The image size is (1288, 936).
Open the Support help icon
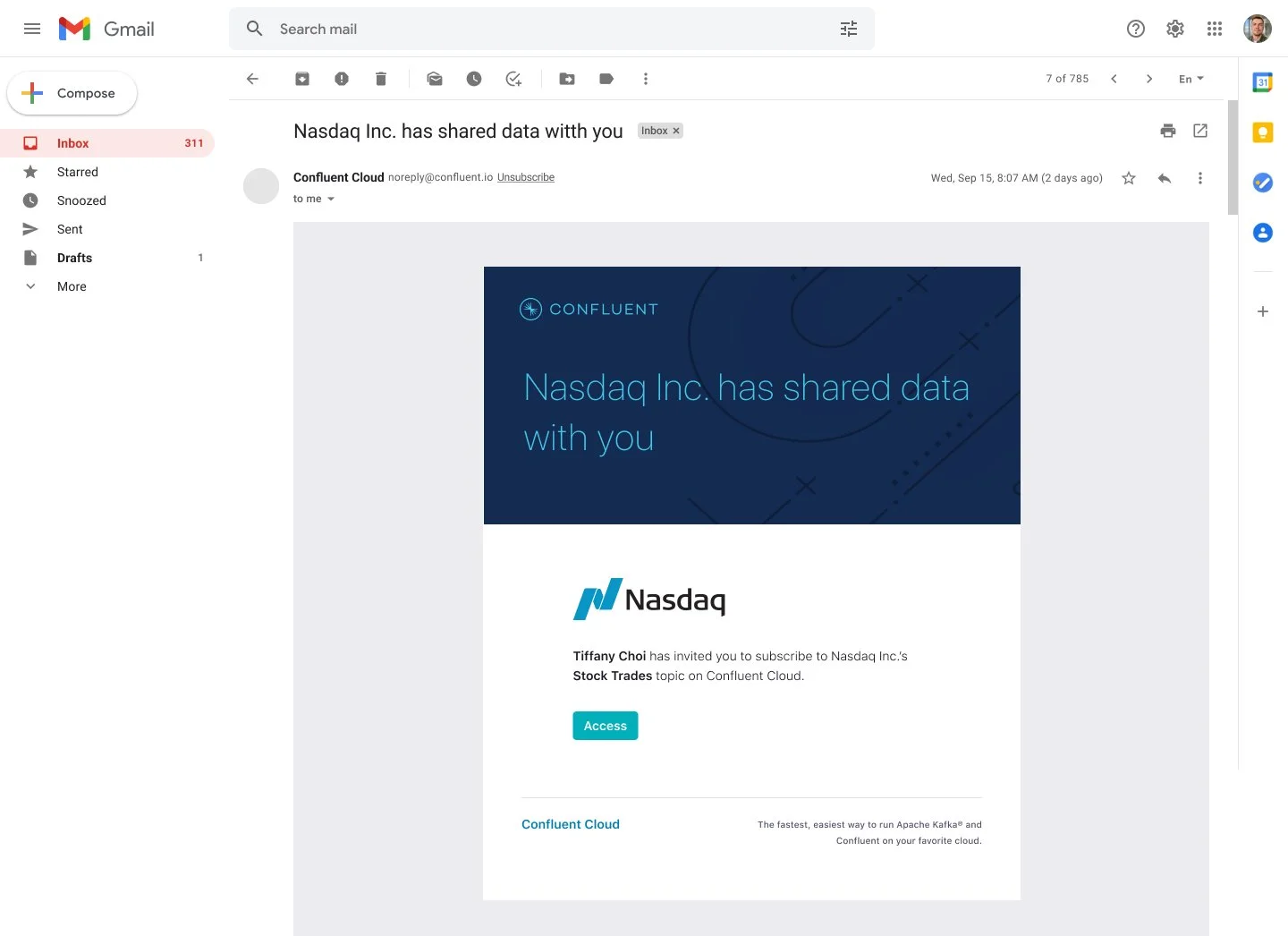[x=1136, y=29]
